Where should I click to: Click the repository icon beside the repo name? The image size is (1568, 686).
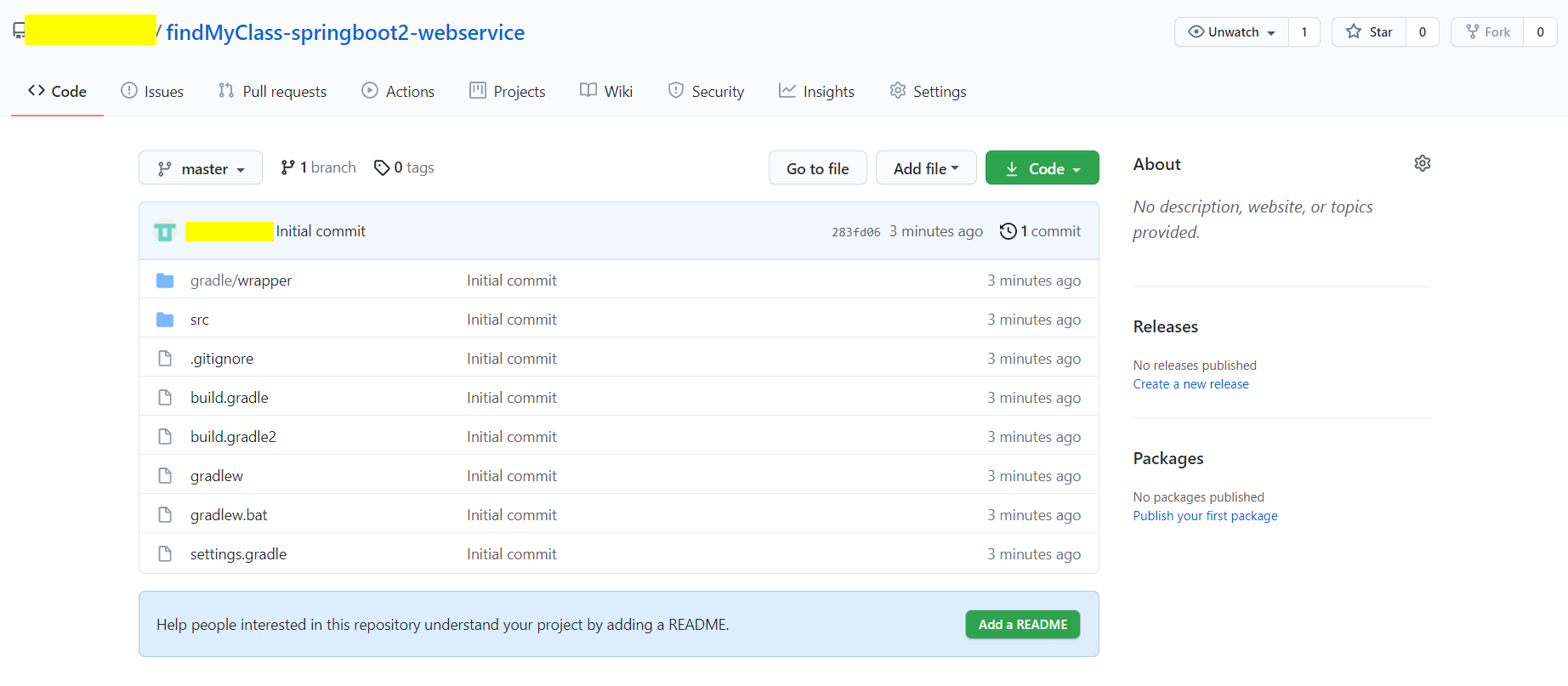click(x=19, y=31)
